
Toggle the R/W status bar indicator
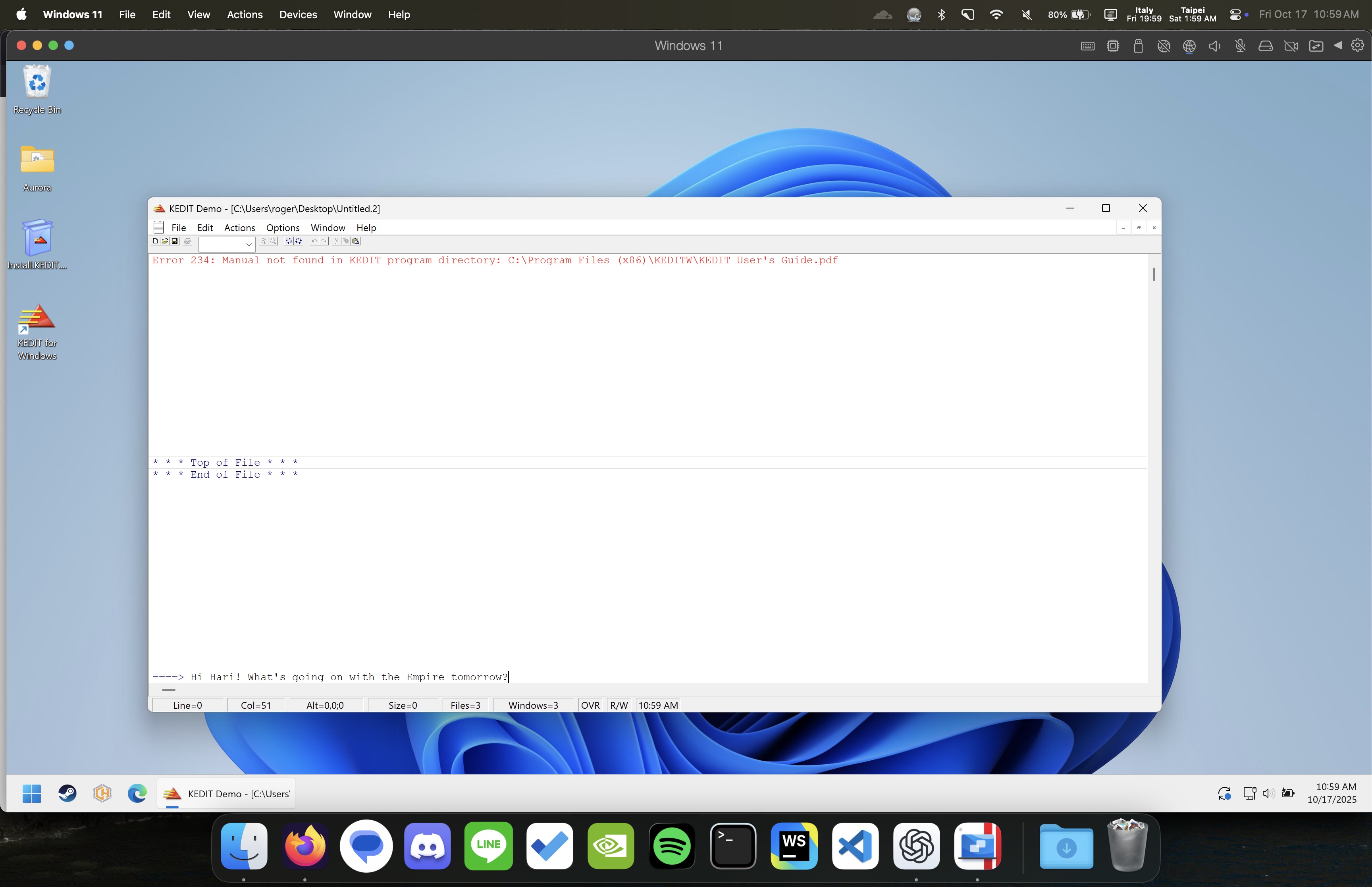click(619, 705)
